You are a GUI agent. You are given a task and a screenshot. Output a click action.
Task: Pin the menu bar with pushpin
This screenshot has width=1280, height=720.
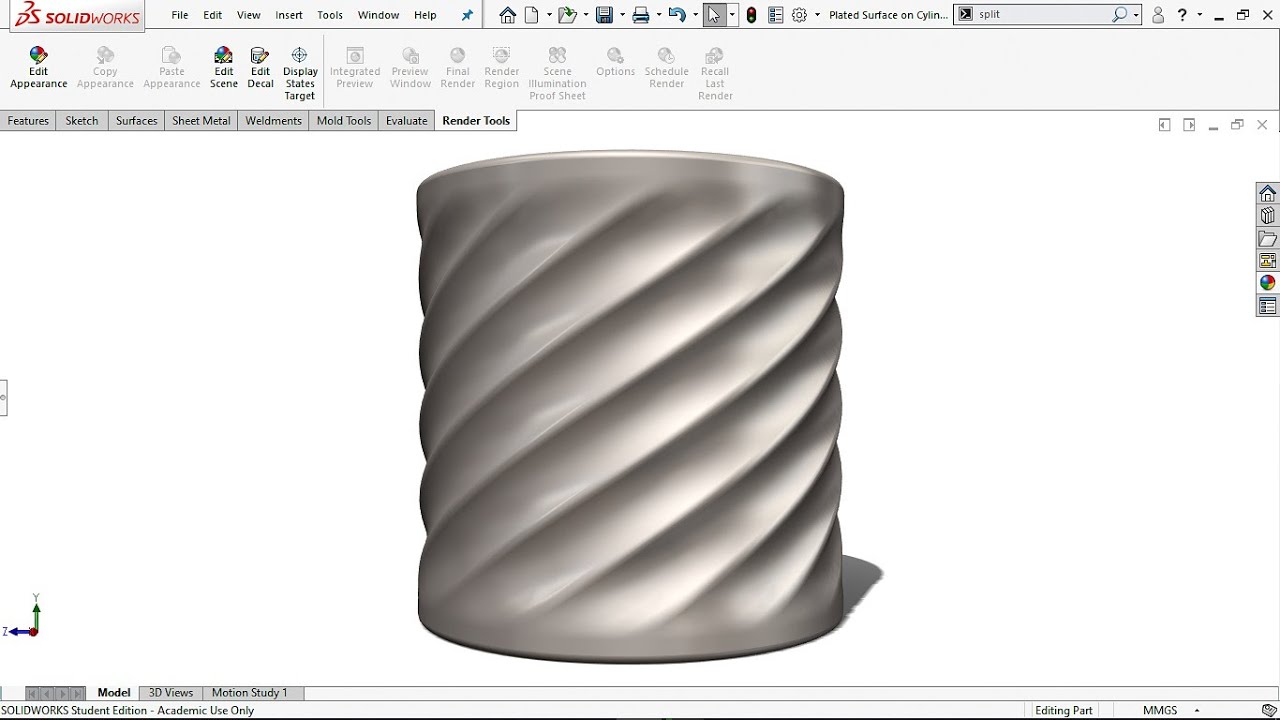point(467,15)
